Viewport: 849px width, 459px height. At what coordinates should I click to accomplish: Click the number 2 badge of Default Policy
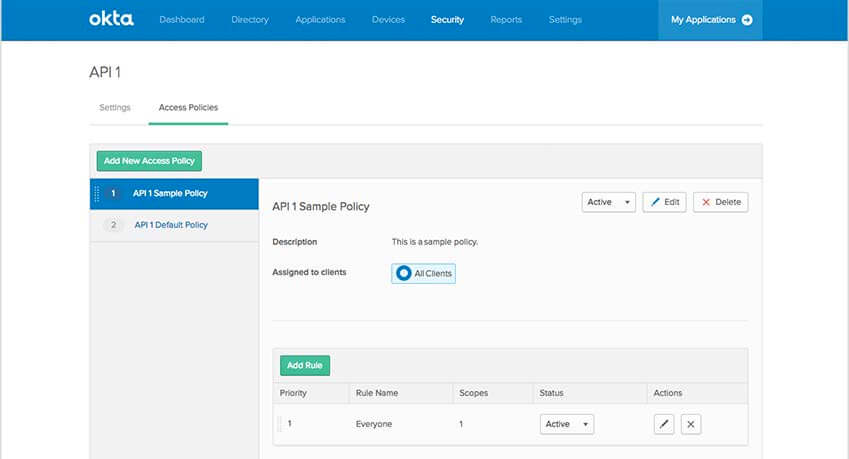[114, 225]
